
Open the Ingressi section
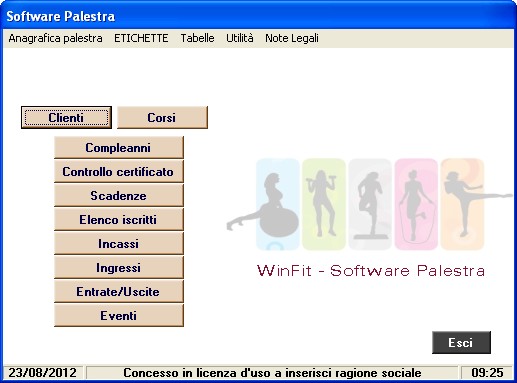119,267
